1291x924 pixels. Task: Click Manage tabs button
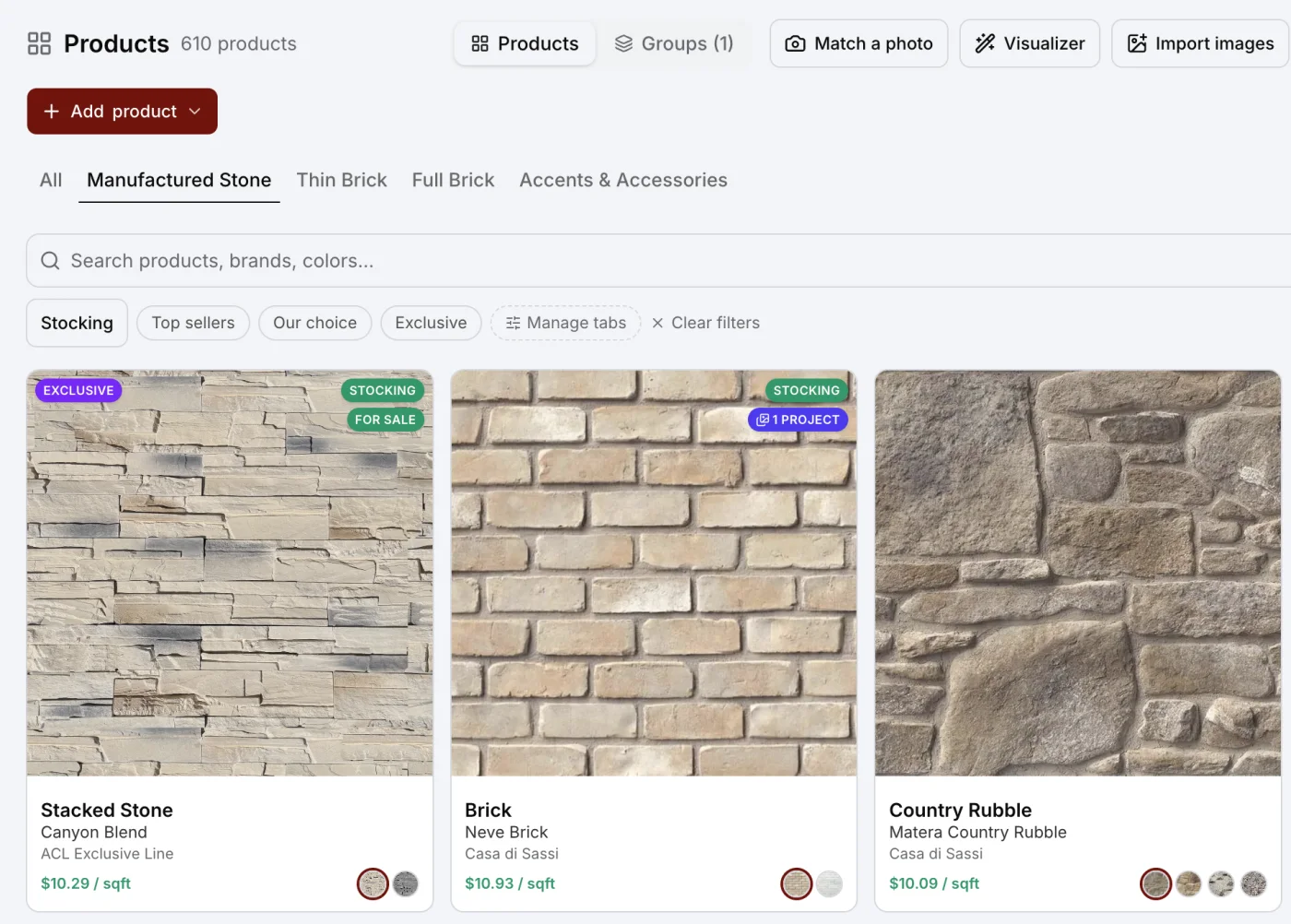[x=565, y=323]
